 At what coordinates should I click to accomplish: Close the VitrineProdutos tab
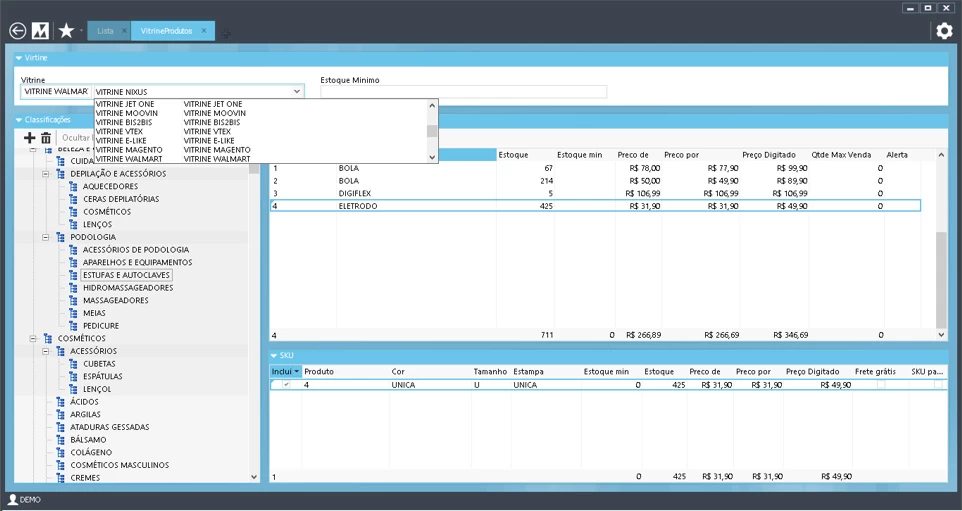[204, 31]
